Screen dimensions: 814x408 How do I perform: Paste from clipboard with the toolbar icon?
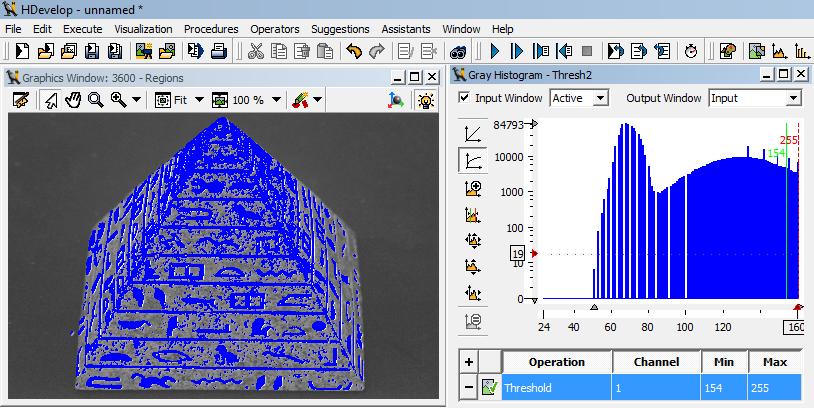tap(324, 51)
